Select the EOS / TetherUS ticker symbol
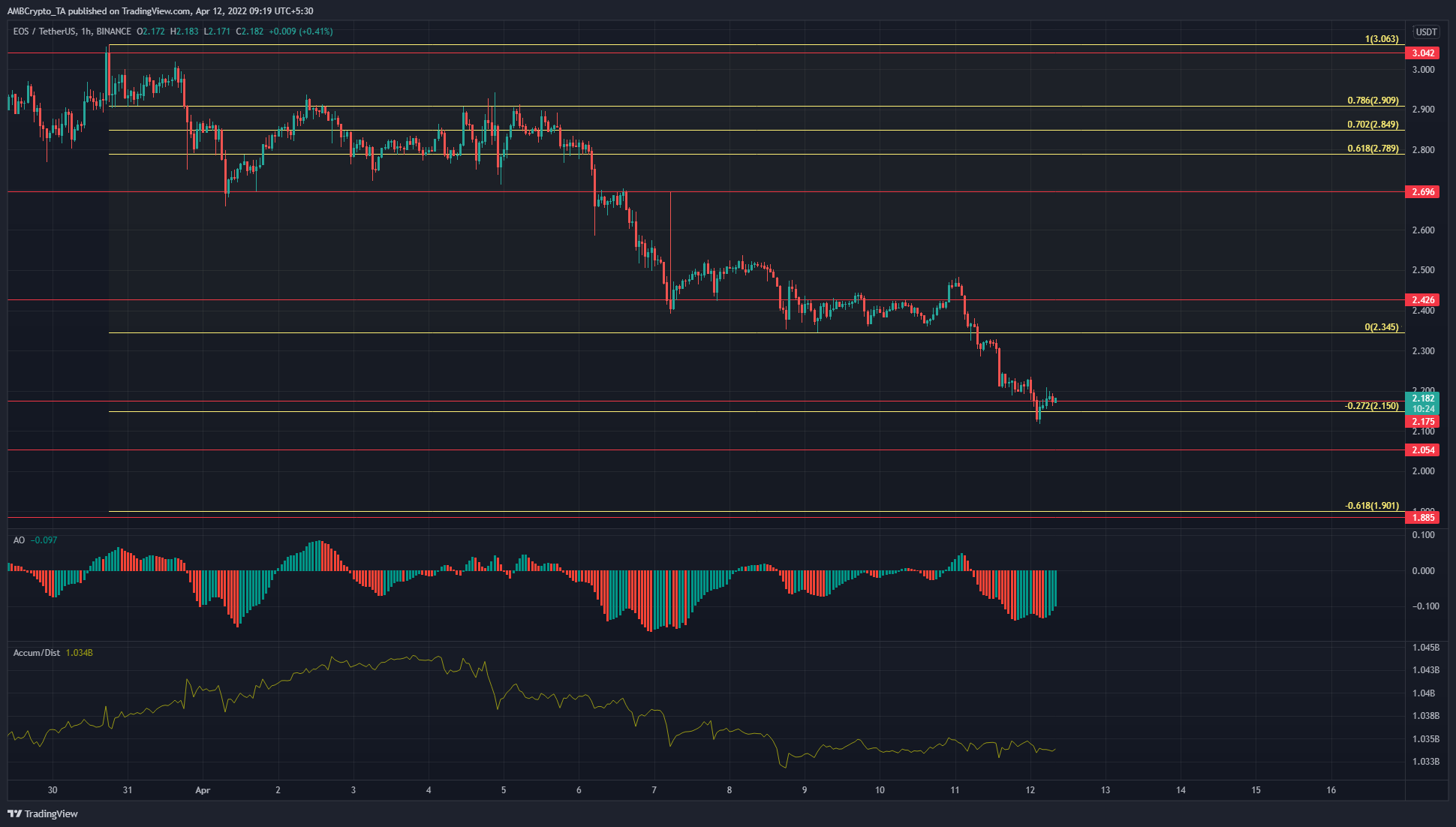The height and width of the screenshot is (827, 1456). point(45,32)
